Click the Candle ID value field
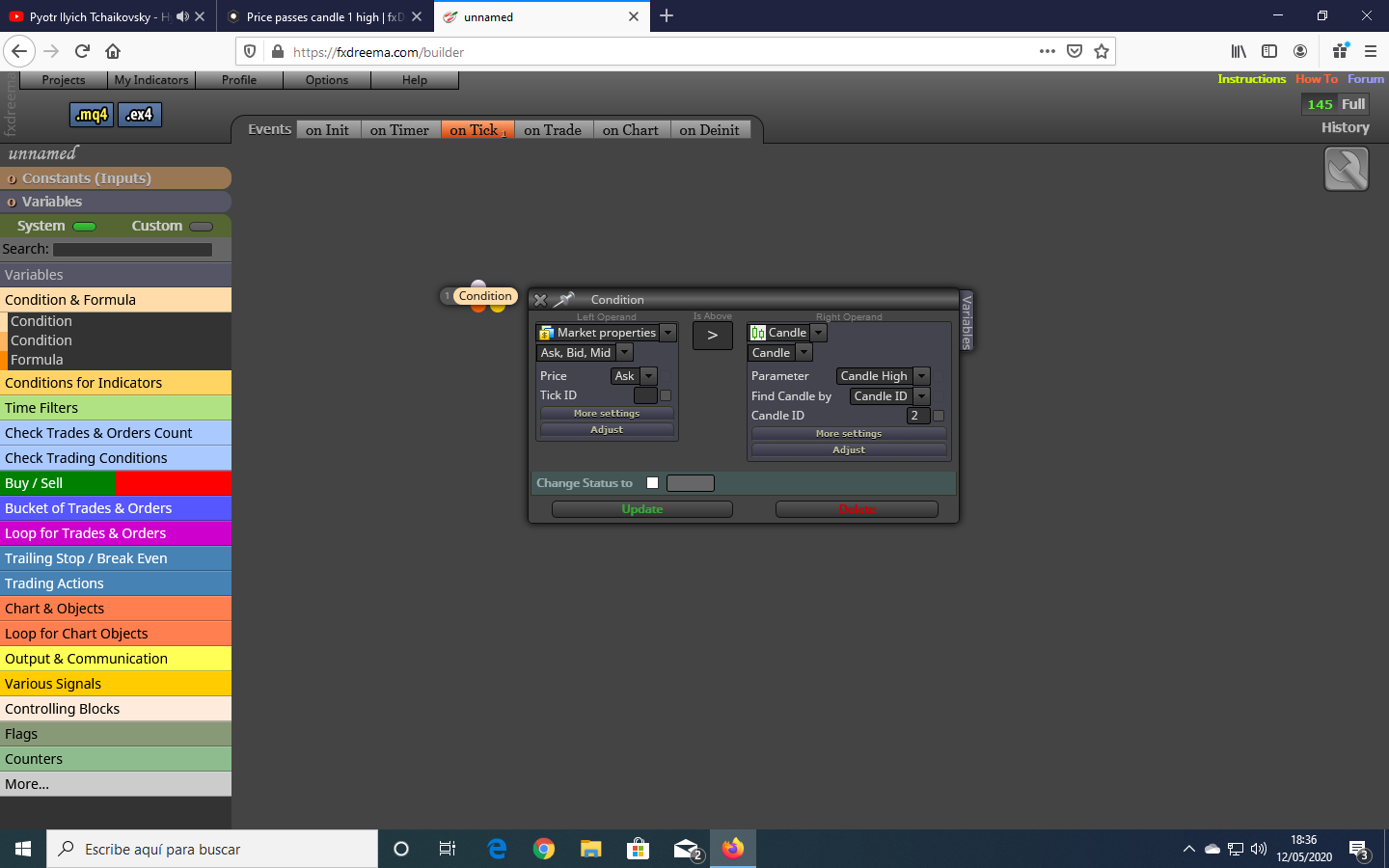This screenshot has width=1389, height=868. coord(918,416)
